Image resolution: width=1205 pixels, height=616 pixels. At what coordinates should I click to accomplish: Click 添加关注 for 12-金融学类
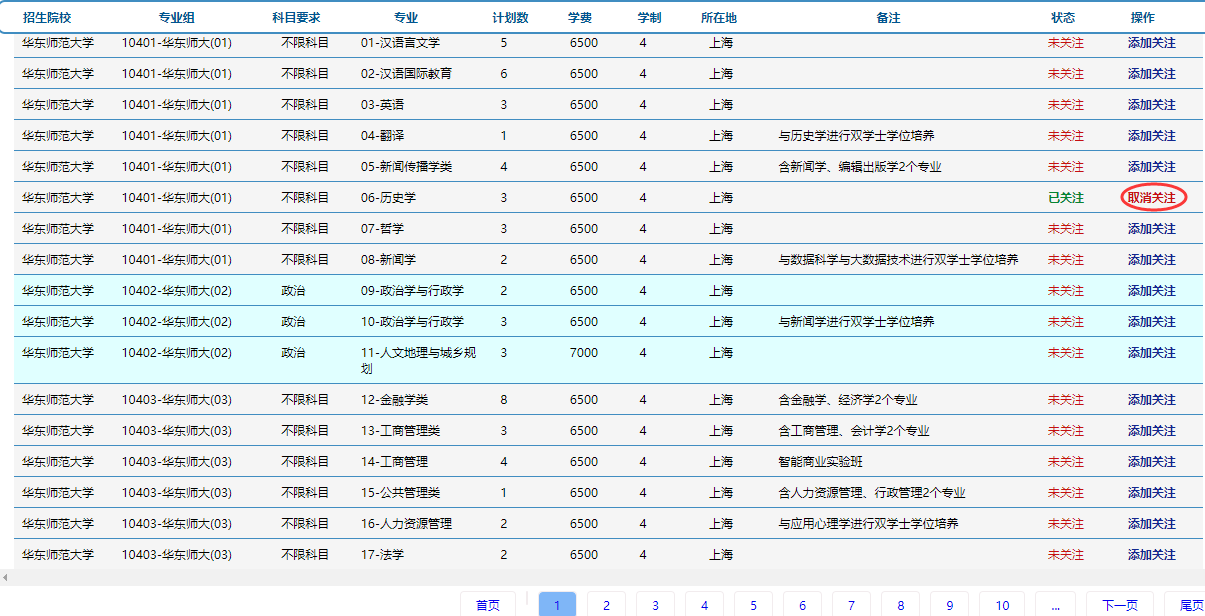(x=1151, y=400)
